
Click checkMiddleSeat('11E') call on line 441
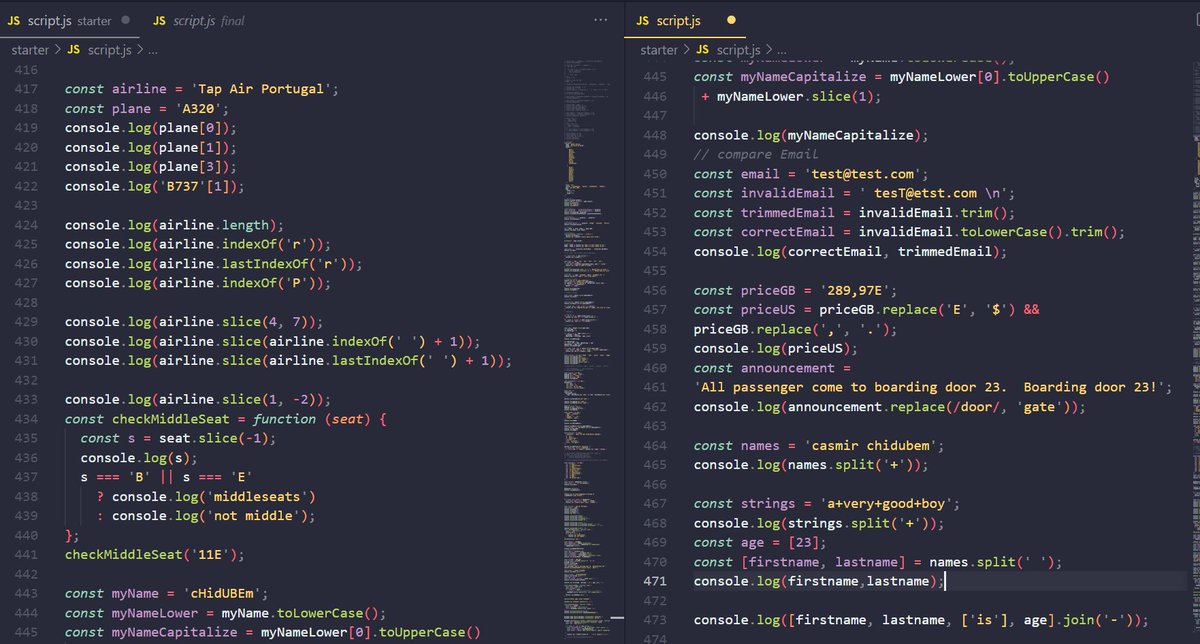(155, 554)
